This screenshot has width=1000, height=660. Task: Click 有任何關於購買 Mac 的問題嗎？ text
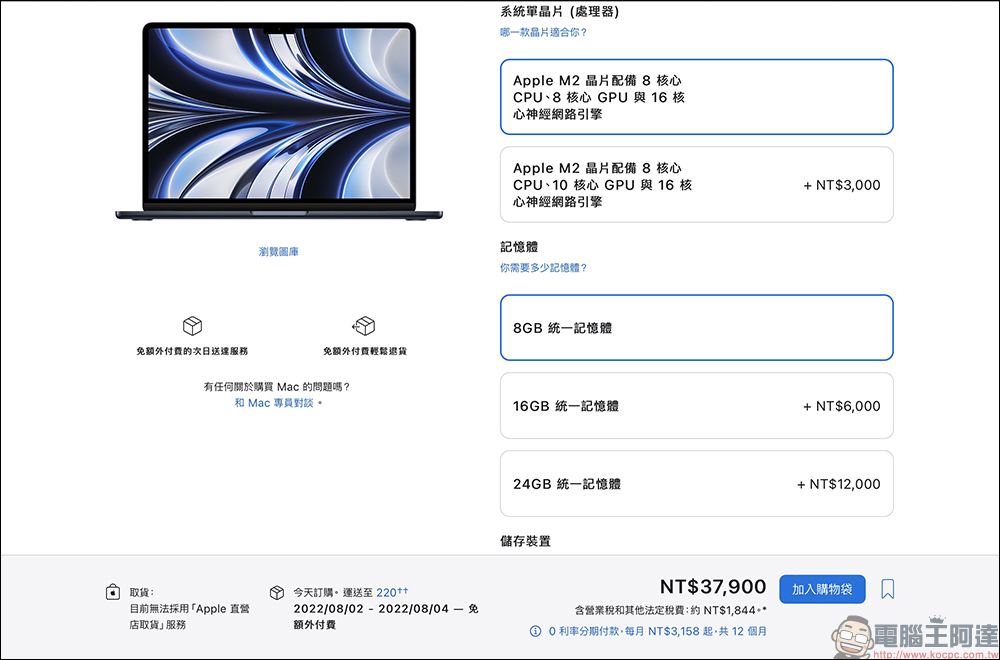(x=277, y=386)
